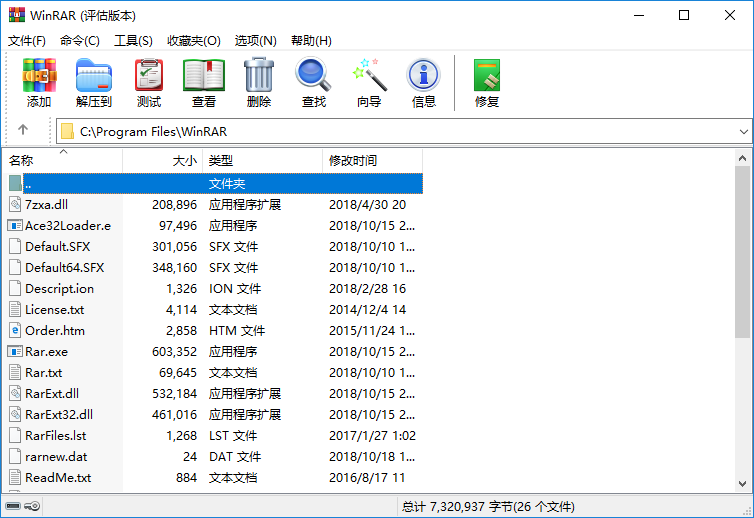Click the status text 总计 7,320,937 字节
This screenshot has width=754, height=518.
[x=457, y=506]
